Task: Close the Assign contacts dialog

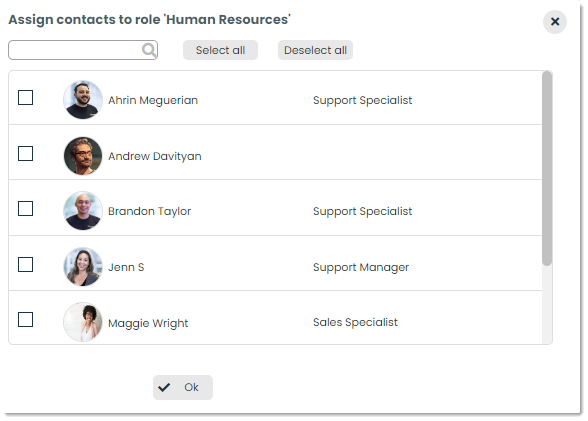Action: [x=555, y=22]
